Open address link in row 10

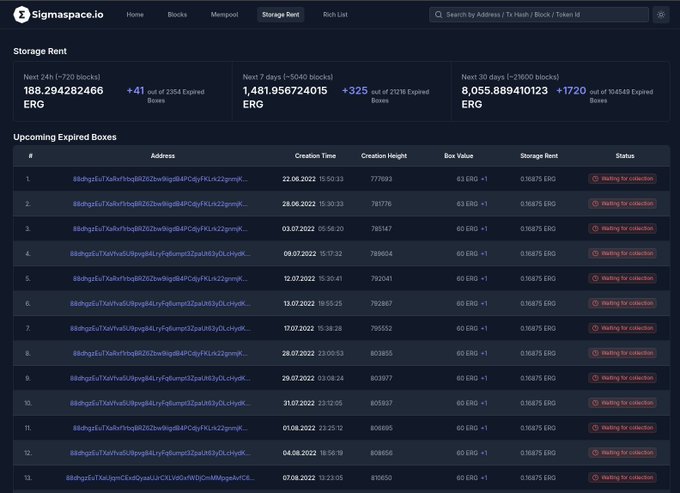(x=160, y=403)
